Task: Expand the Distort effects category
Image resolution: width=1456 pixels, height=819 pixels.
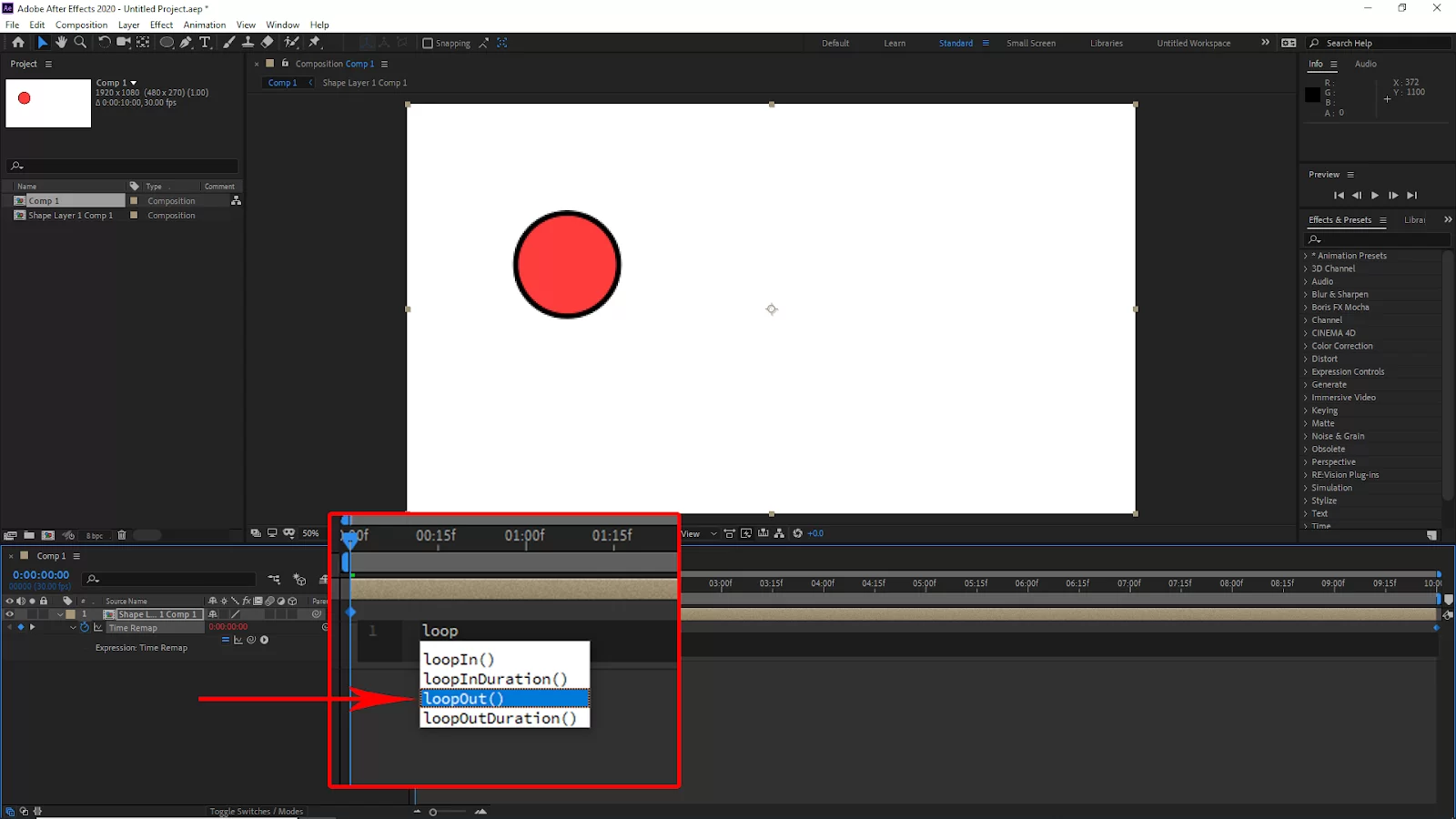Action: point(1306,359)
